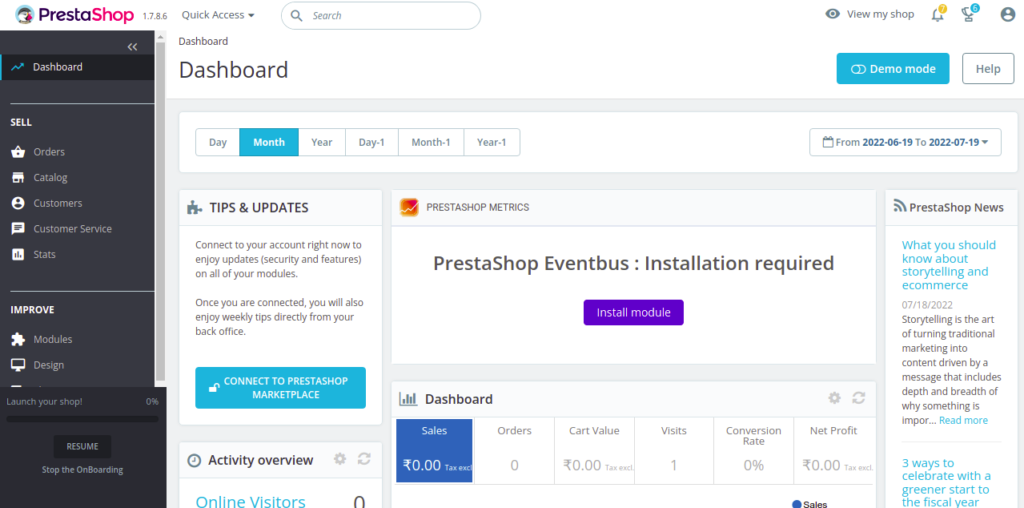Select the Year-1 period tab
The image size is (1024, 508).
click(x=492, y=142)
